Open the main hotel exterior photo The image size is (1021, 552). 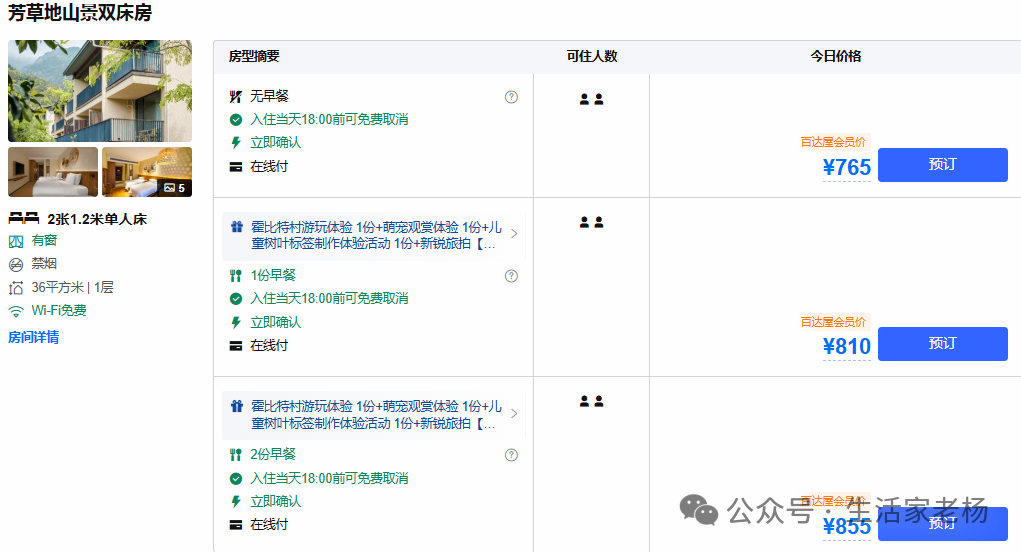coord(100,90)
